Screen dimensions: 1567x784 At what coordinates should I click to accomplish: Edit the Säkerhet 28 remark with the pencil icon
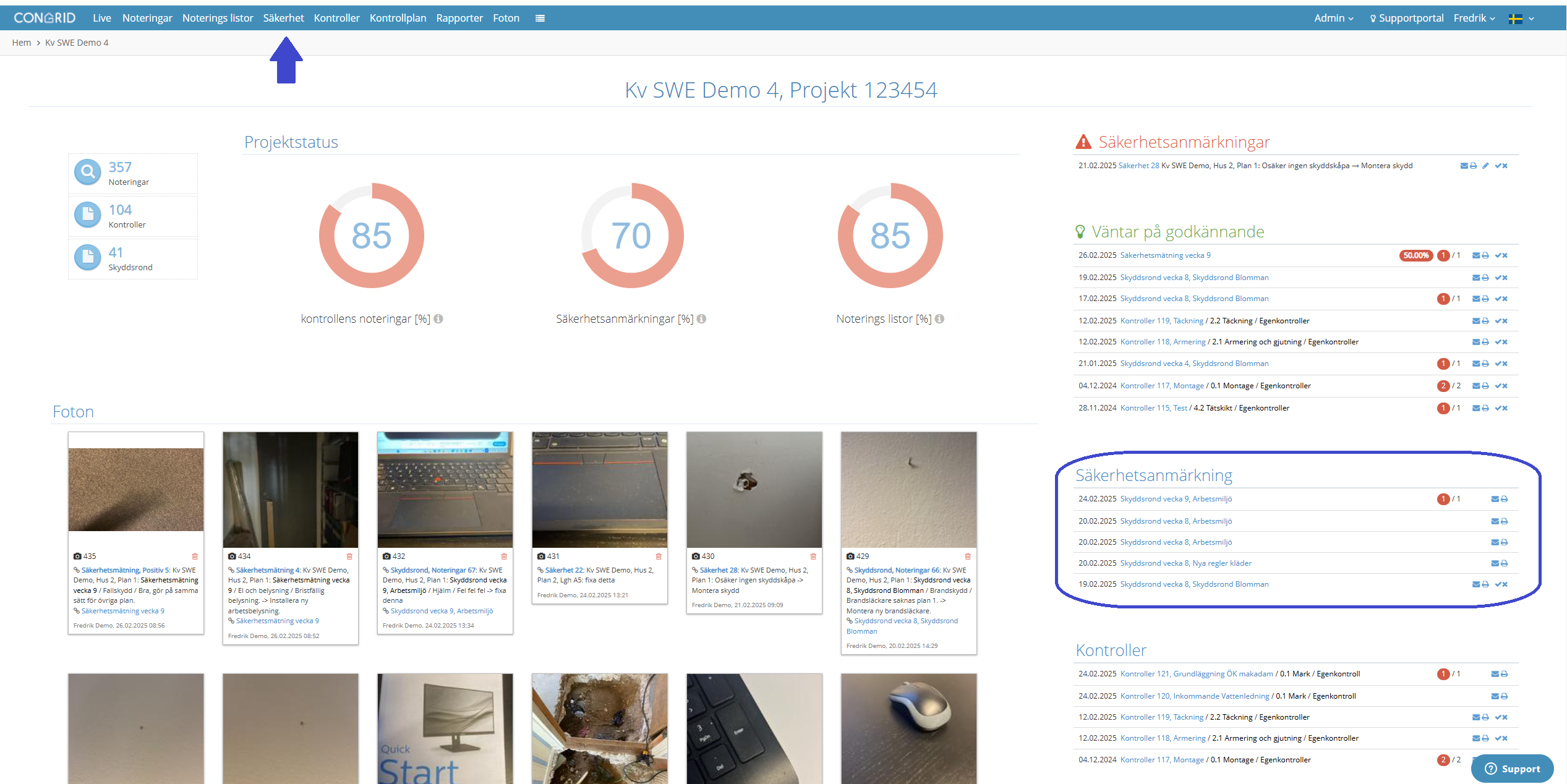(1485, 166)
